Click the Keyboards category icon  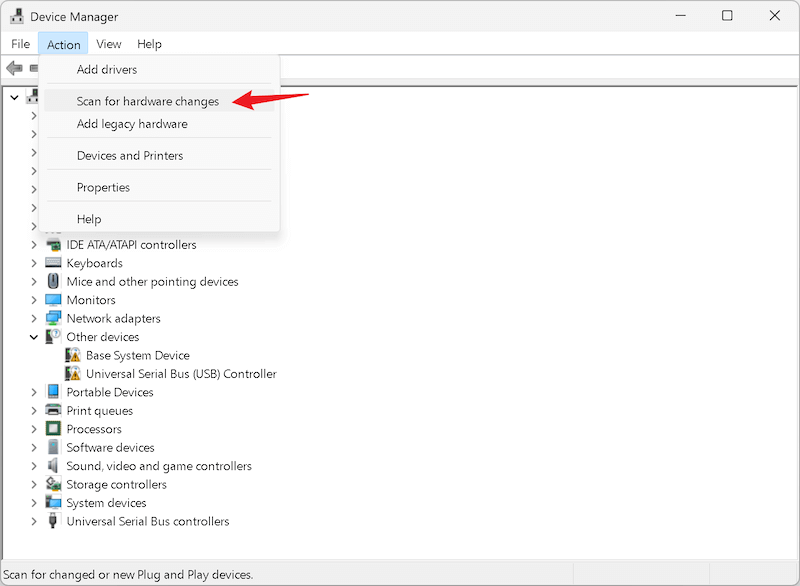[53, 263]
